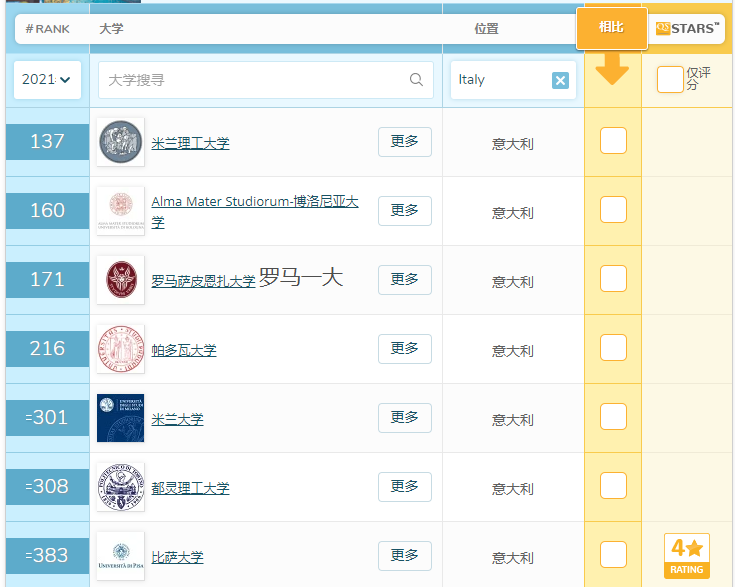Open the 2021 year dropdown

click(x=47, y=80)
